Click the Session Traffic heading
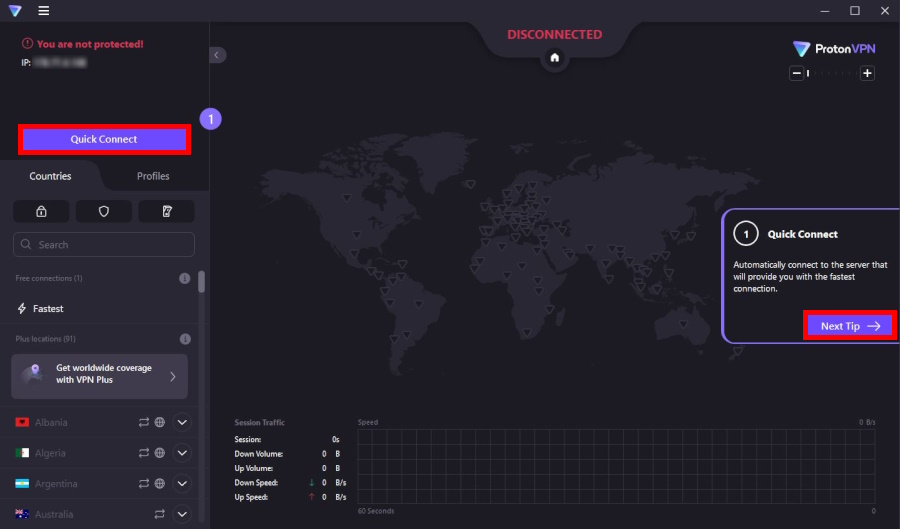900x529 pixels. [x=259, y=422]
